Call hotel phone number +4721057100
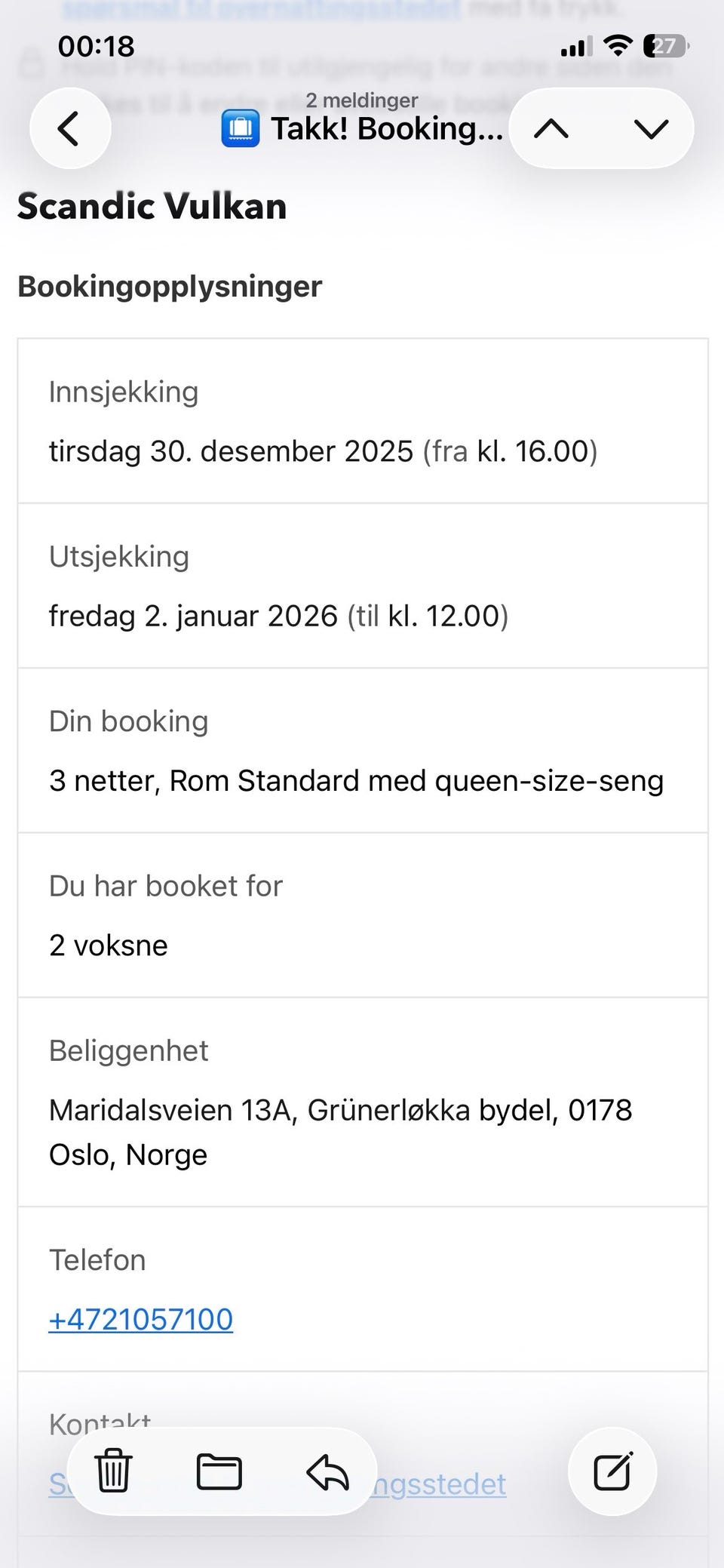This screenshot has height=1568, width=724. click(141, 1320)
